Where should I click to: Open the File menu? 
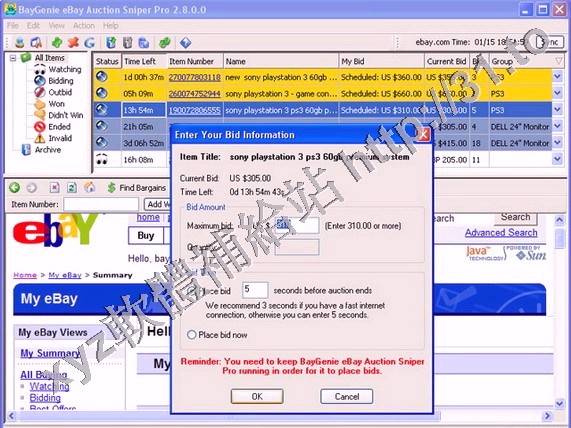click(13, 26)
